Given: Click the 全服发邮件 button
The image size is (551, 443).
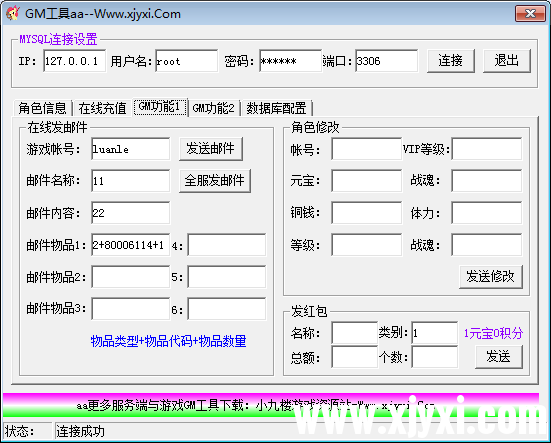Looking at the screenshot, I should [x=215, y=181].
